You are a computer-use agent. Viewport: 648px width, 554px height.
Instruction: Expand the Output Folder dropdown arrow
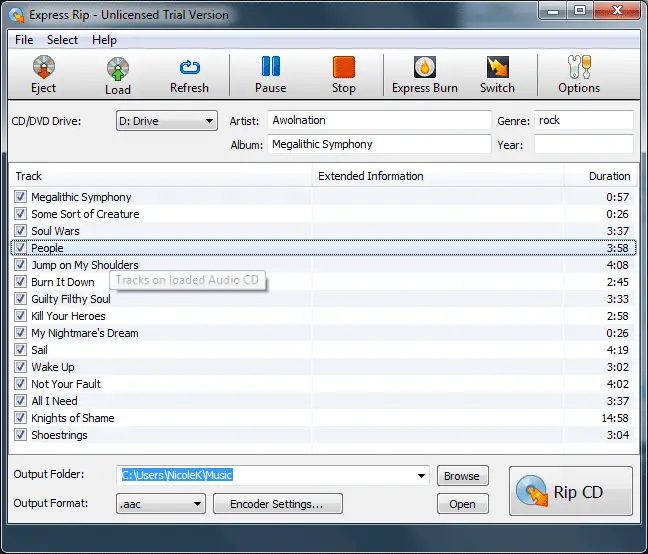(421, 476)
